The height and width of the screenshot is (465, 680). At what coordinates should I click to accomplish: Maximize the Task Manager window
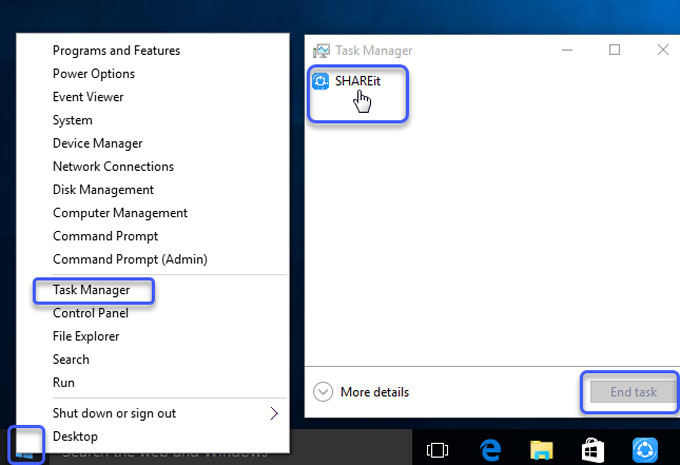[615, 50]
